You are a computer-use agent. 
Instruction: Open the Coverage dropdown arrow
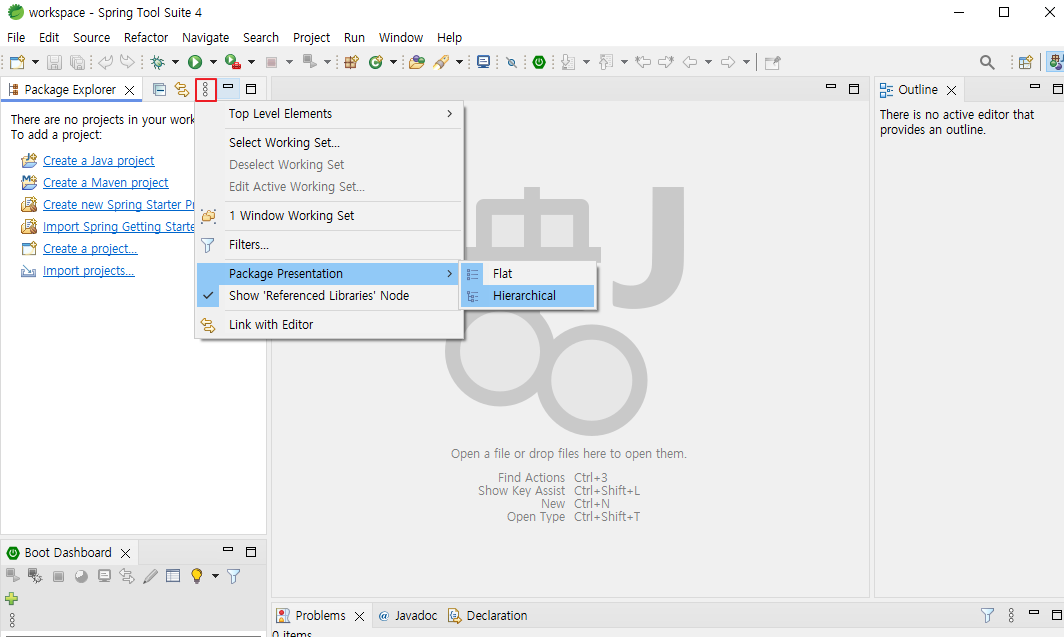[251, 62]
